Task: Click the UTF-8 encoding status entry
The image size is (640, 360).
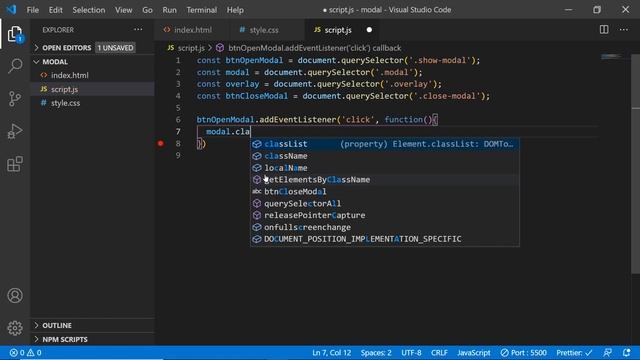Action: 411,353
